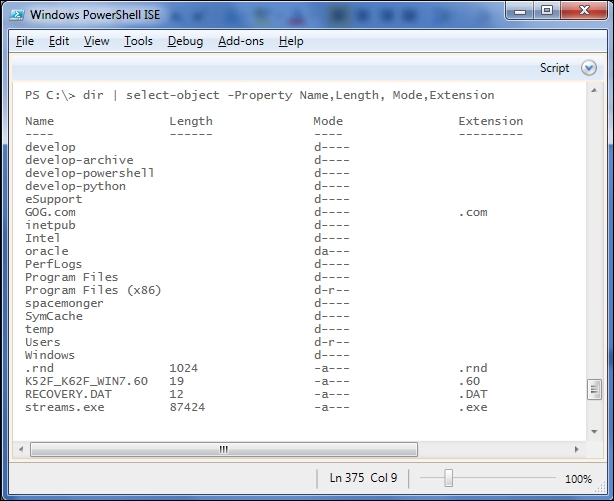
Task: Click the oracle entry
Action: coord(47,251)
